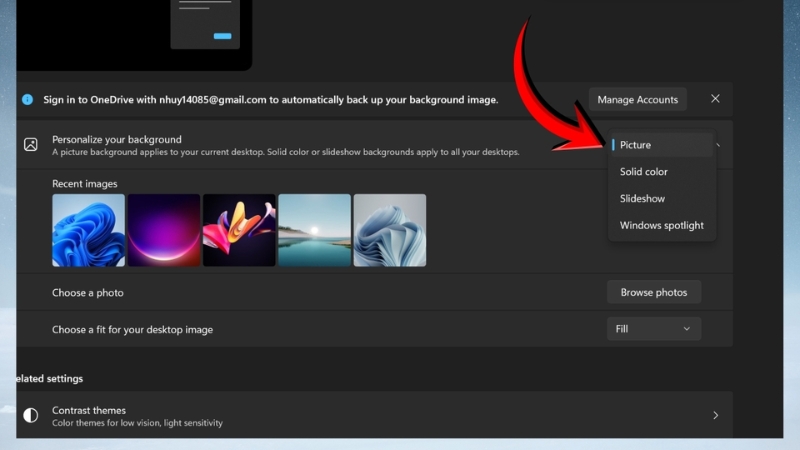The width and height of the screenshot is (800, 450).
Task: Select the blue bloom recent image
Action: 88,230
